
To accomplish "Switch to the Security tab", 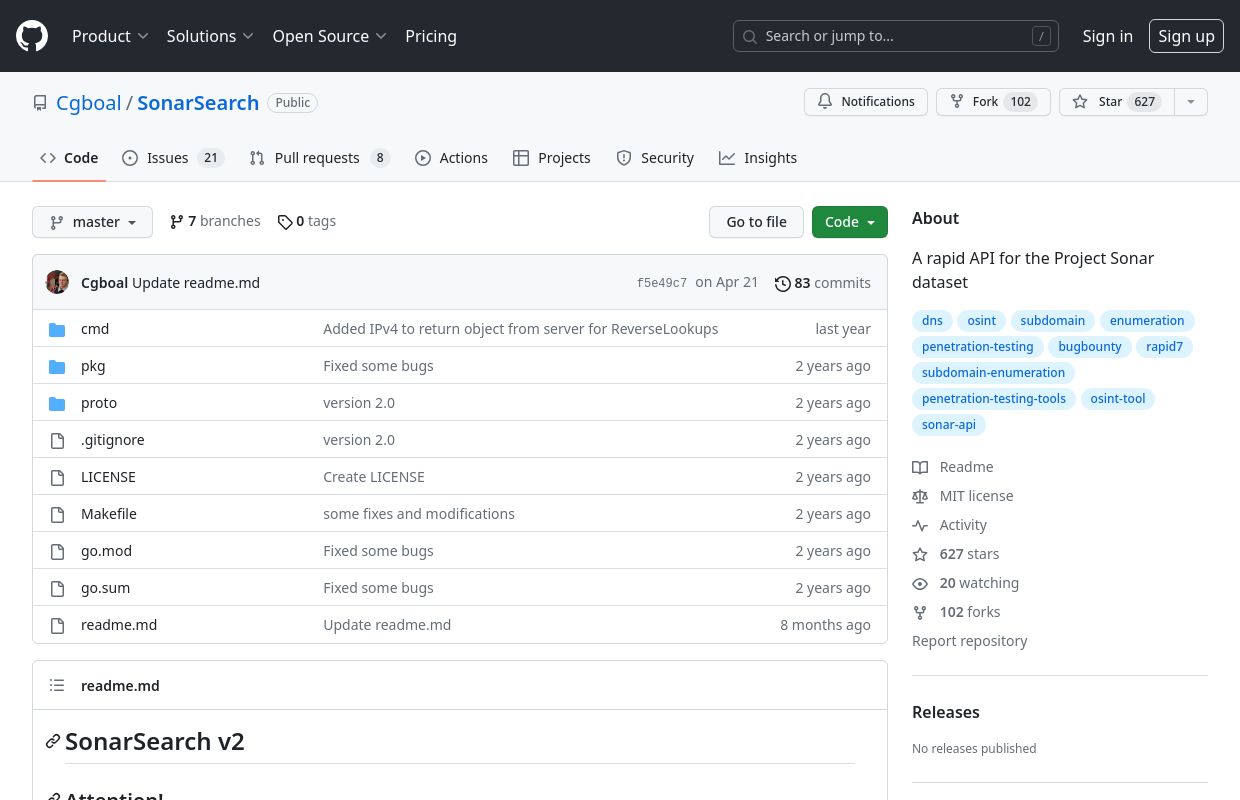I will click(x=655, y=158).
